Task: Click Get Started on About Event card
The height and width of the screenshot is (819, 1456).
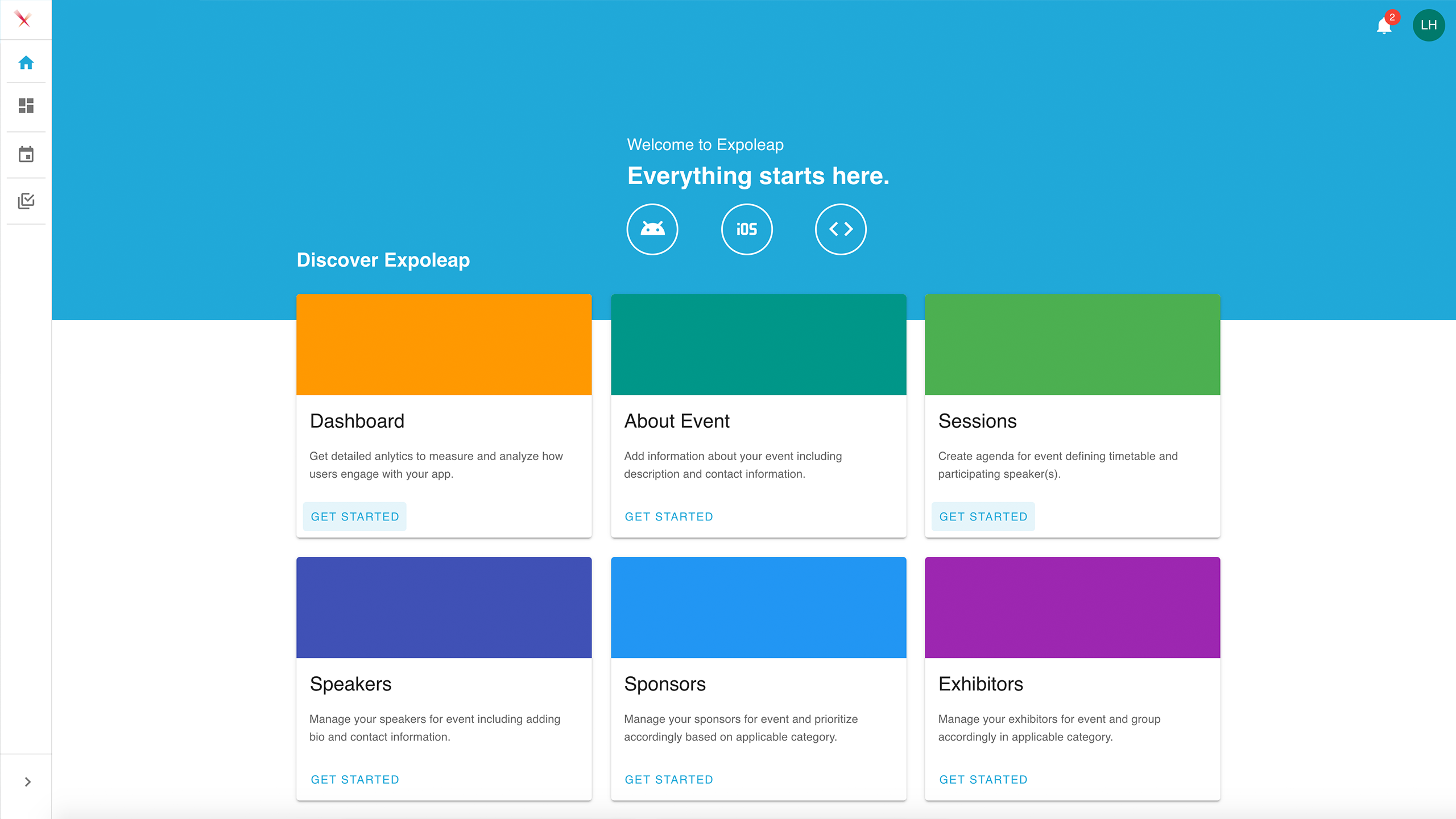Action: coord(669,516)
